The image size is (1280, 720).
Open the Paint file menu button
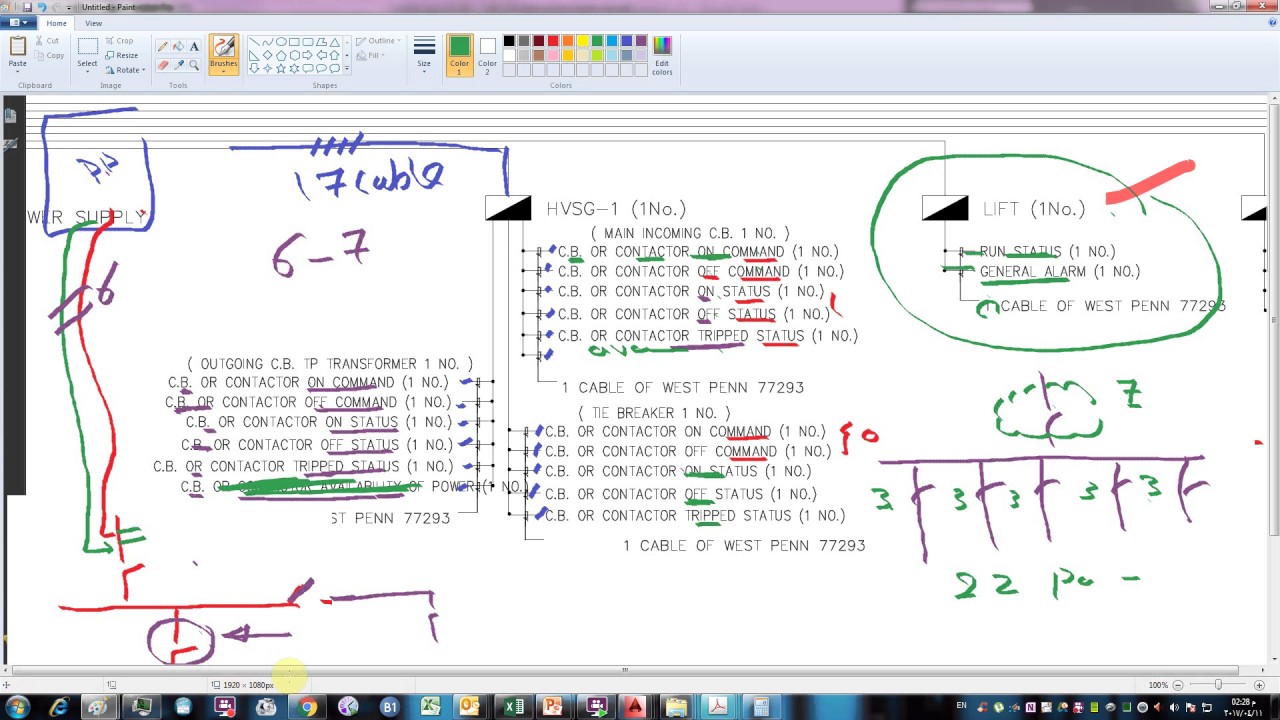point(20,23)
